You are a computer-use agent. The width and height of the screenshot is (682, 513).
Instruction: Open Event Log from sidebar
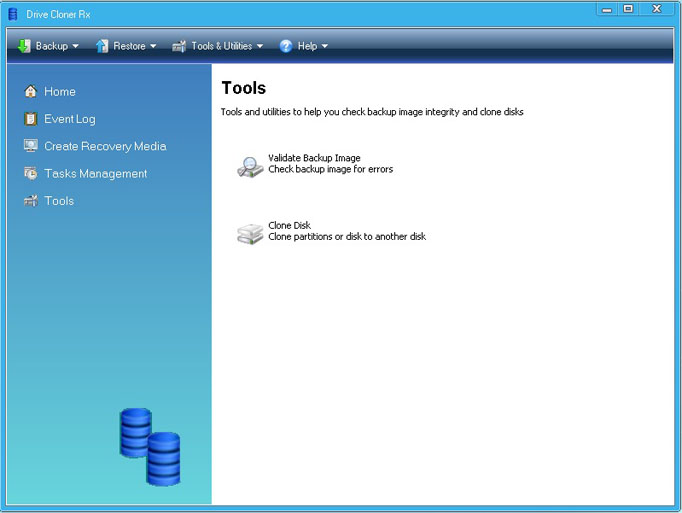click(70, 119)
